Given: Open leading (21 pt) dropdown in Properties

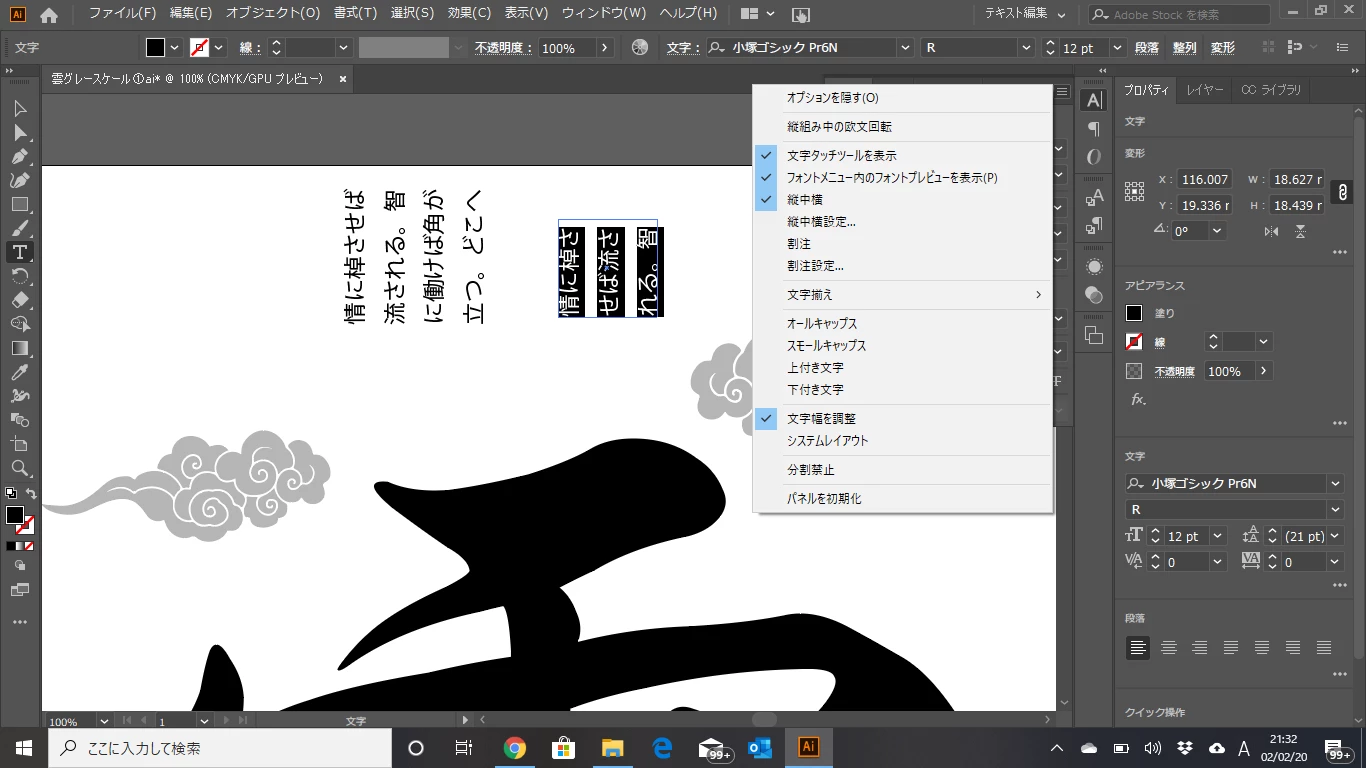Looking at the screenshot, I should pyautogui.click(x=1336, y=536).
